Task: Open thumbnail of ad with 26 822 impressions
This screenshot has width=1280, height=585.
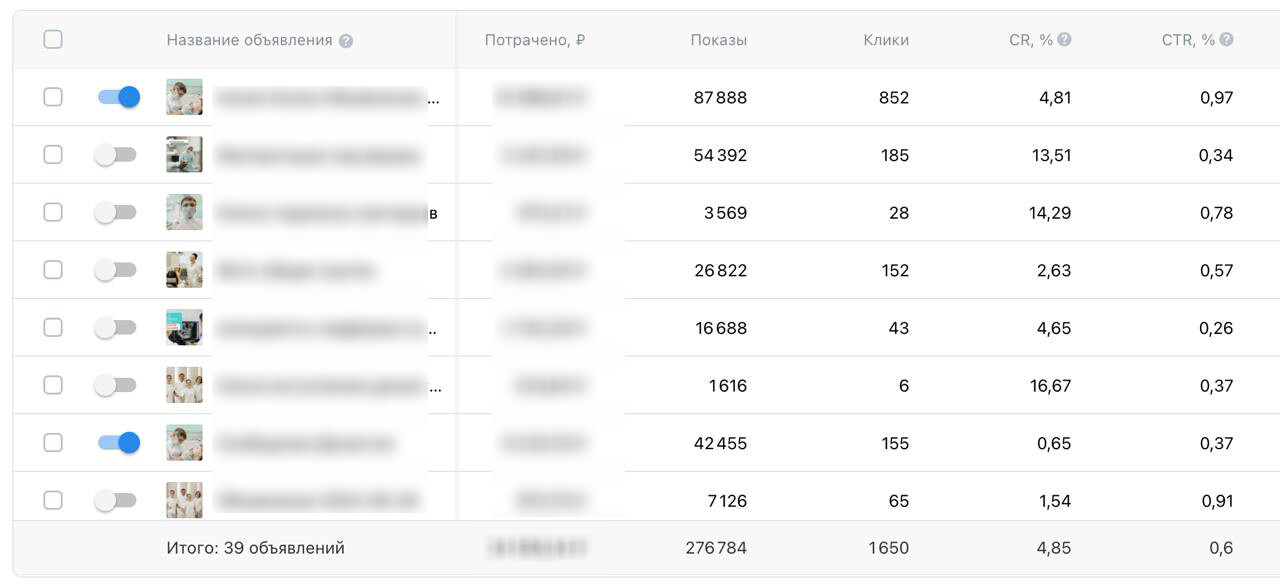Action: click(x=184, y=270)
